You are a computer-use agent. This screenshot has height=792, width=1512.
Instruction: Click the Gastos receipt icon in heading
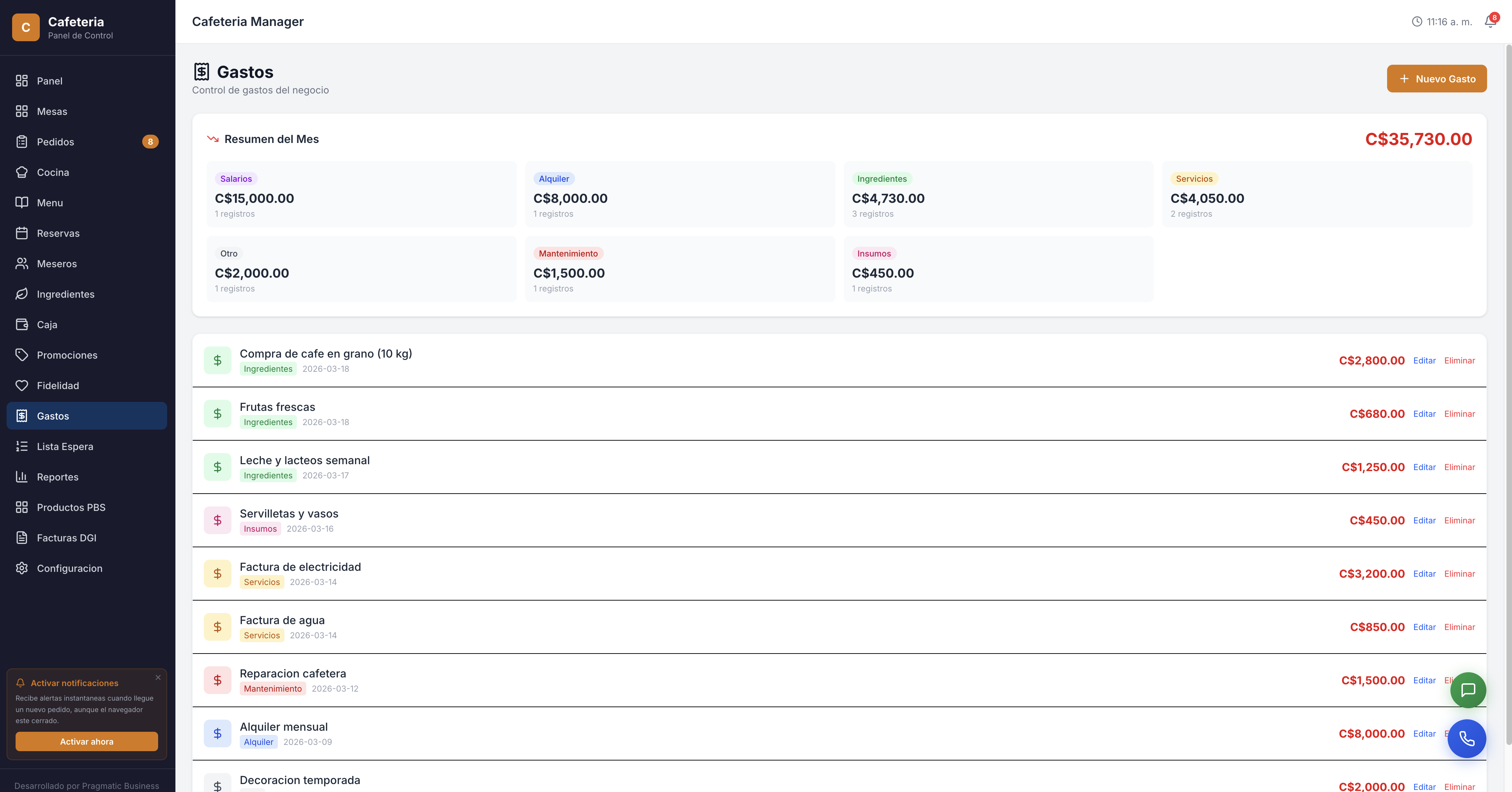[x=201, y=72]
